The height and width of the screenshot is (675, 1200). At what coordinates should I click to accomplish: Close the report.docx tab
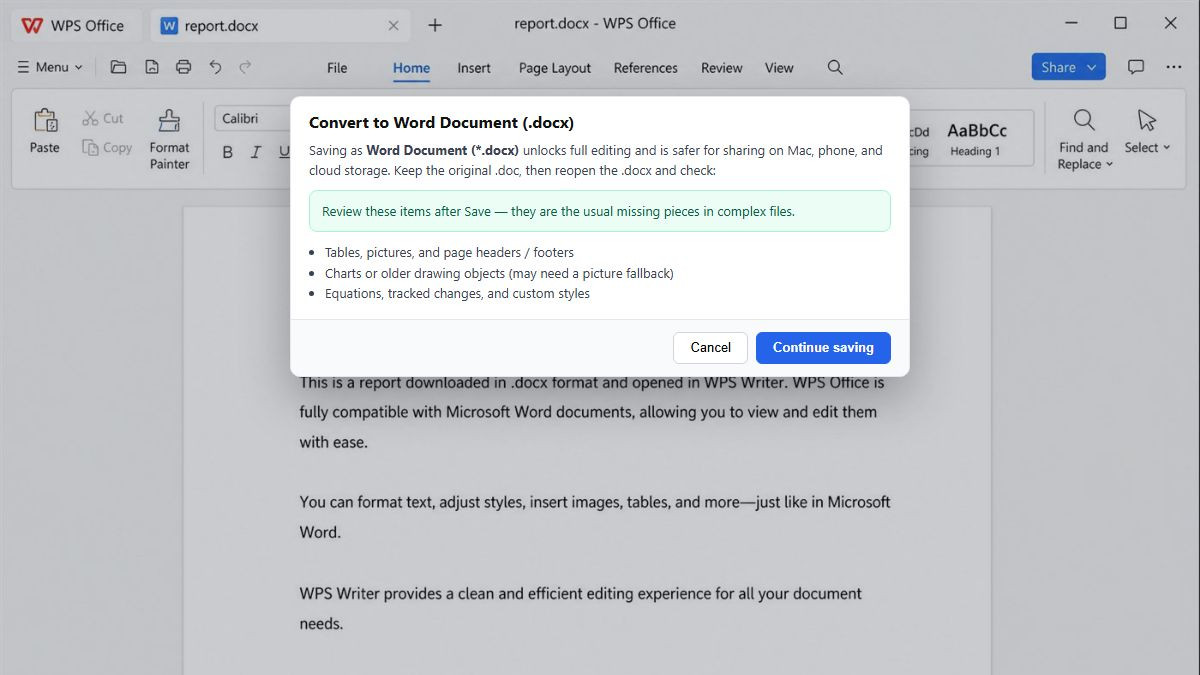[x=393, y=26]
